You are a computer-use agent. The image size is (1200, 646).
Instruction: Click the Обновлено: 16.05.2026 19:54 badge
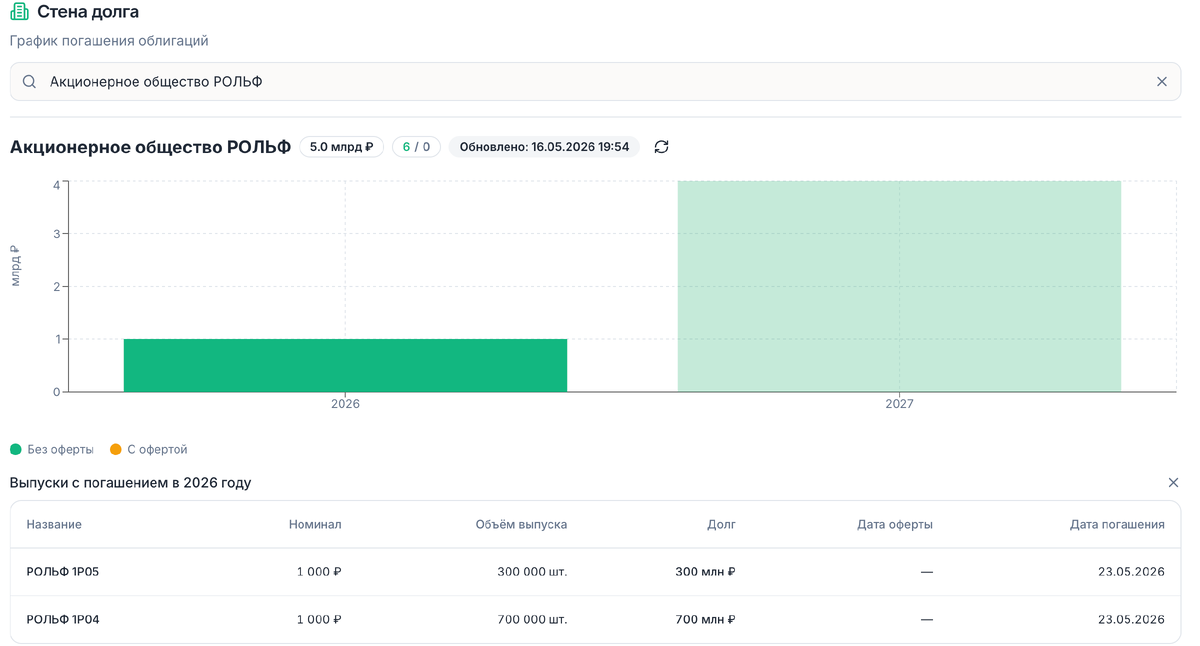544,147
